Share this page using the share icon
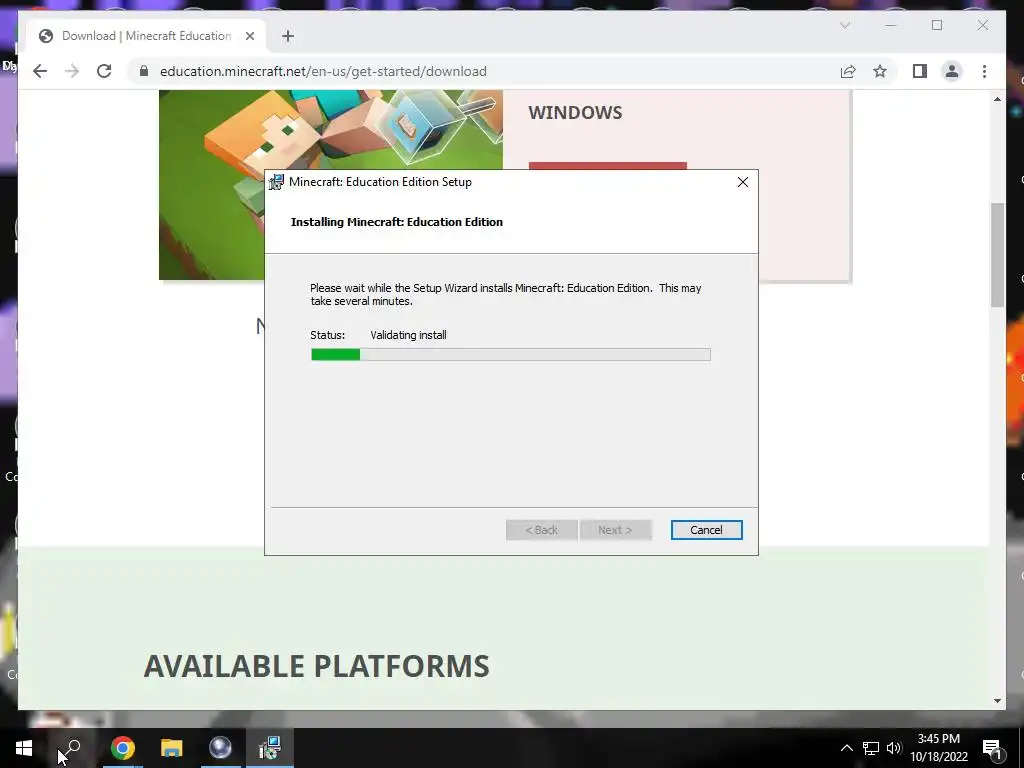1024x768 pixels. 848,71
